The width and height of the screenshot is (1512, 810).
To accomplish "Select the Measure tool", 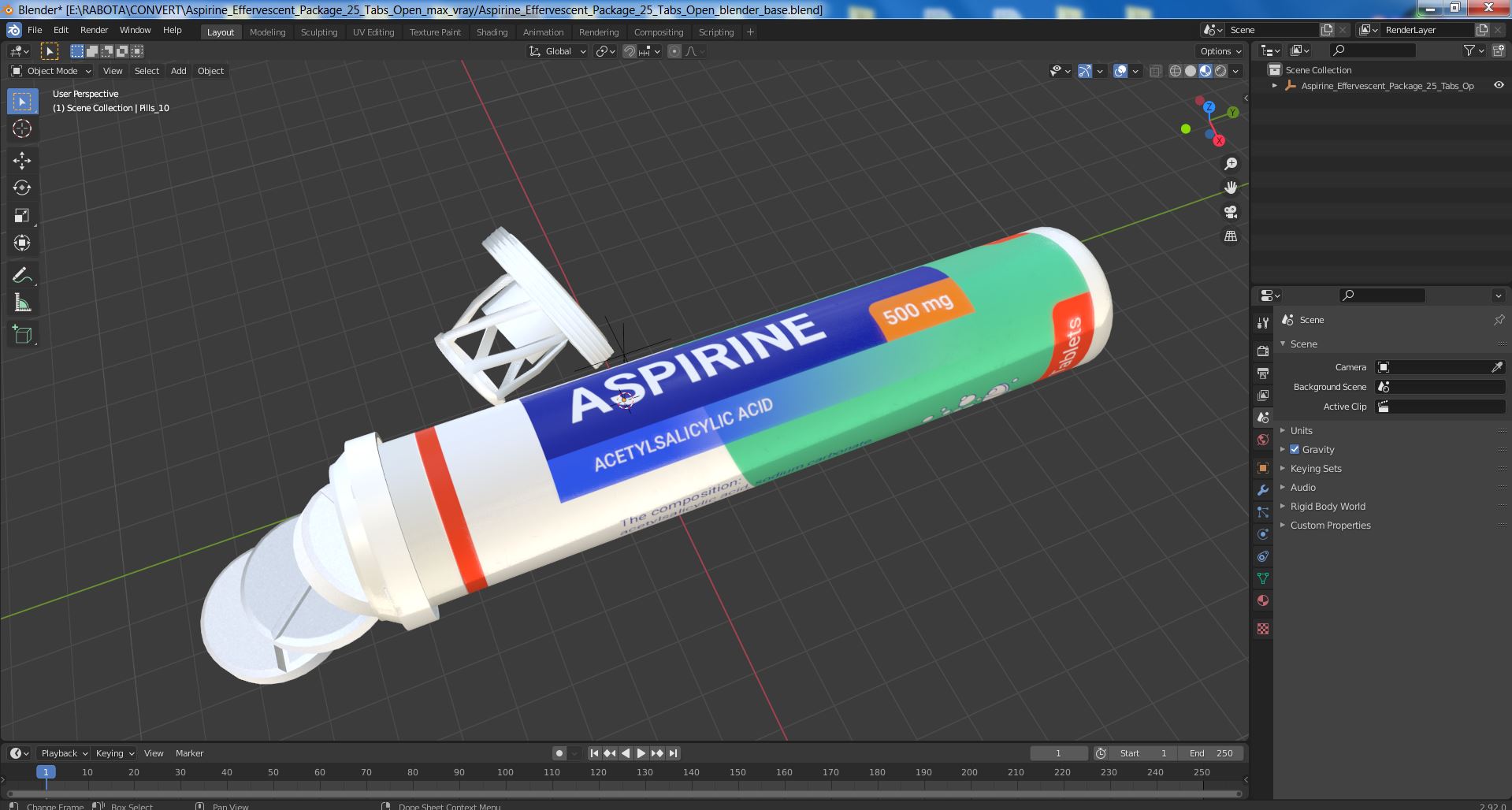I will click(22, 303).
